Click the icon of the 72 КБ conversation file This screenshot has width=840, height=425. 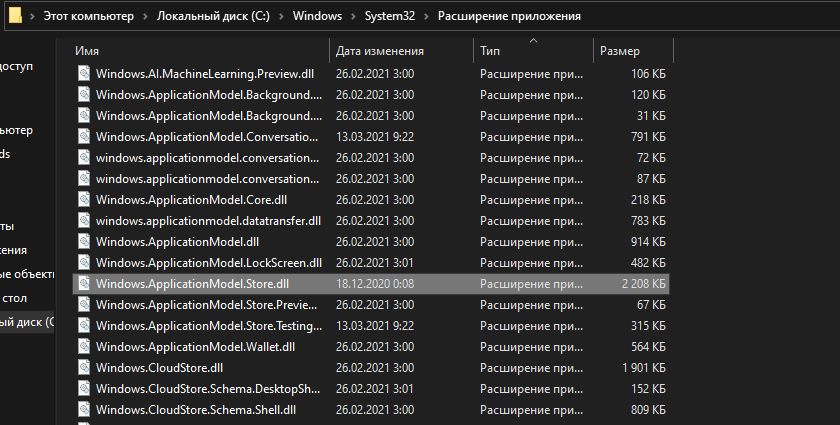tap(84, 158)
